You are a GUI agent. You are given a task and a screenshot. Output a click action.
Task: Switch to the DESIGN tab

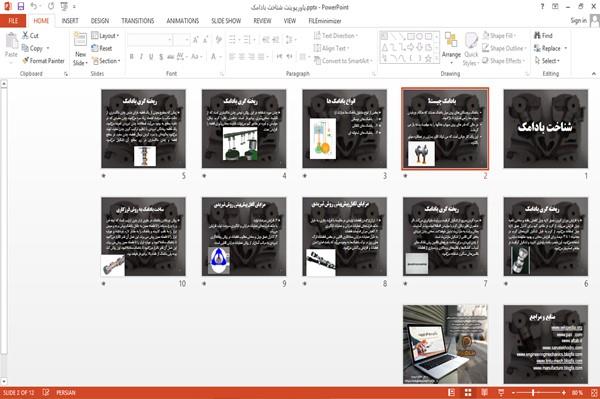(x=100, y=21)
